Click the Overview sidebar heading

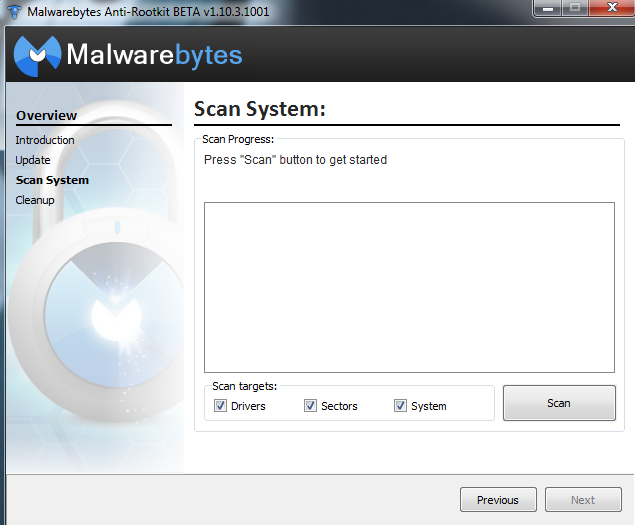pyautogui.click(x=46, y=115)
